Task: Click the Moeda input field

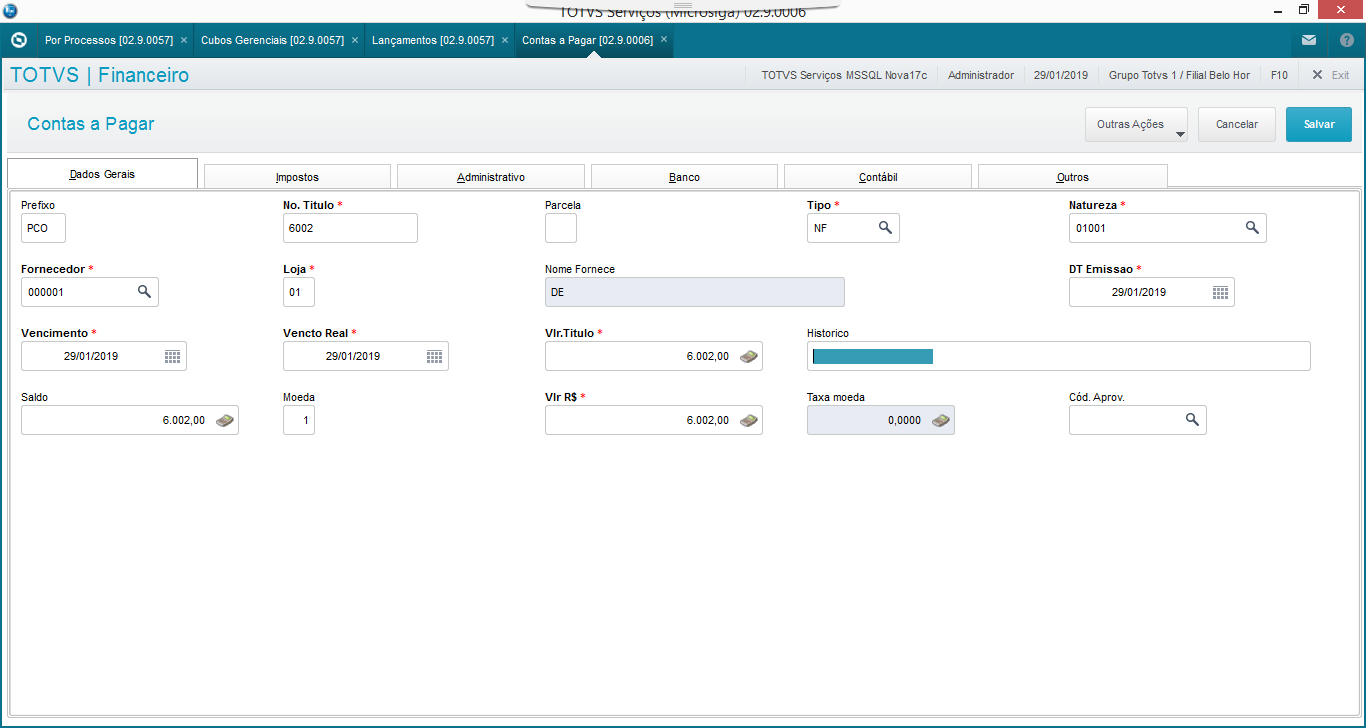Action: click(299, 420)
